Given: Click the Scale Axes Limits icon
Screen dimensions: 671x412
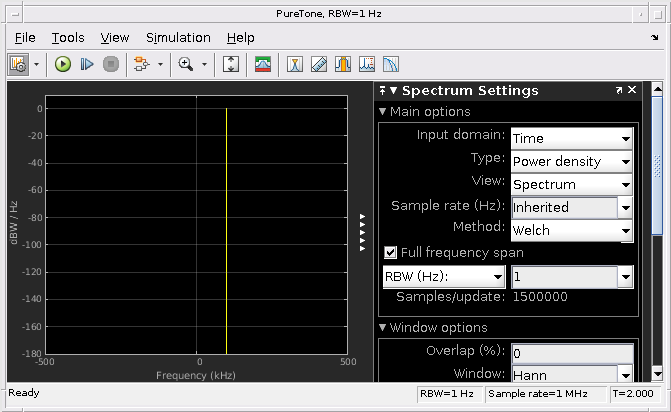Looking at the screenshot, I should click(231, 64).
